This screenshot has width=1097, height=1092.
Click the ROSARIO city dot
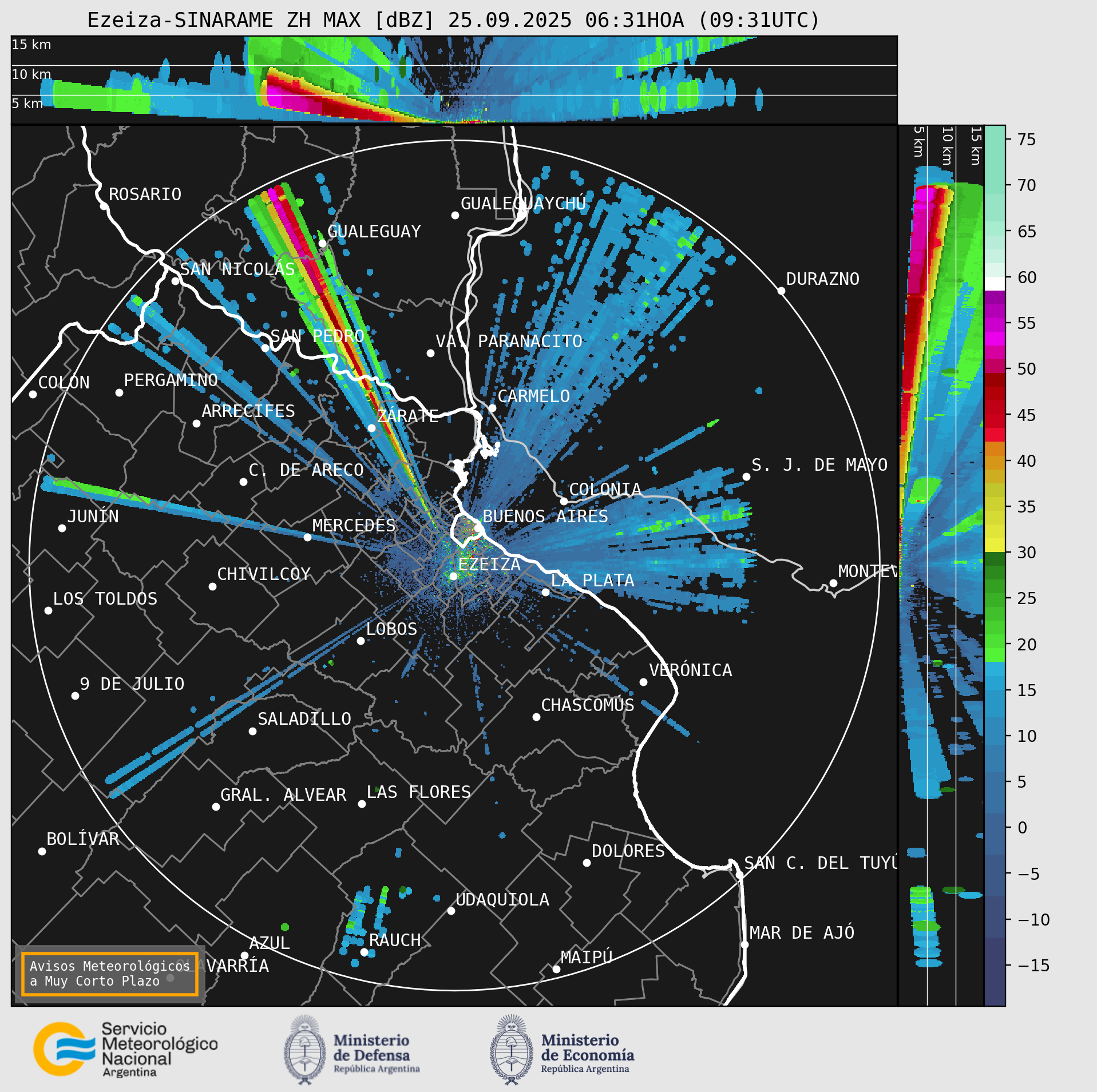point(104,206)
